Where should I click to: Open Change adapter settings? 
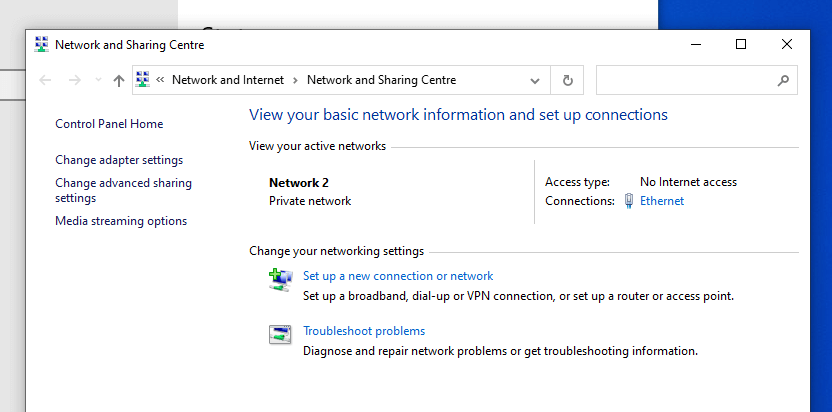(x=119, y=160)
